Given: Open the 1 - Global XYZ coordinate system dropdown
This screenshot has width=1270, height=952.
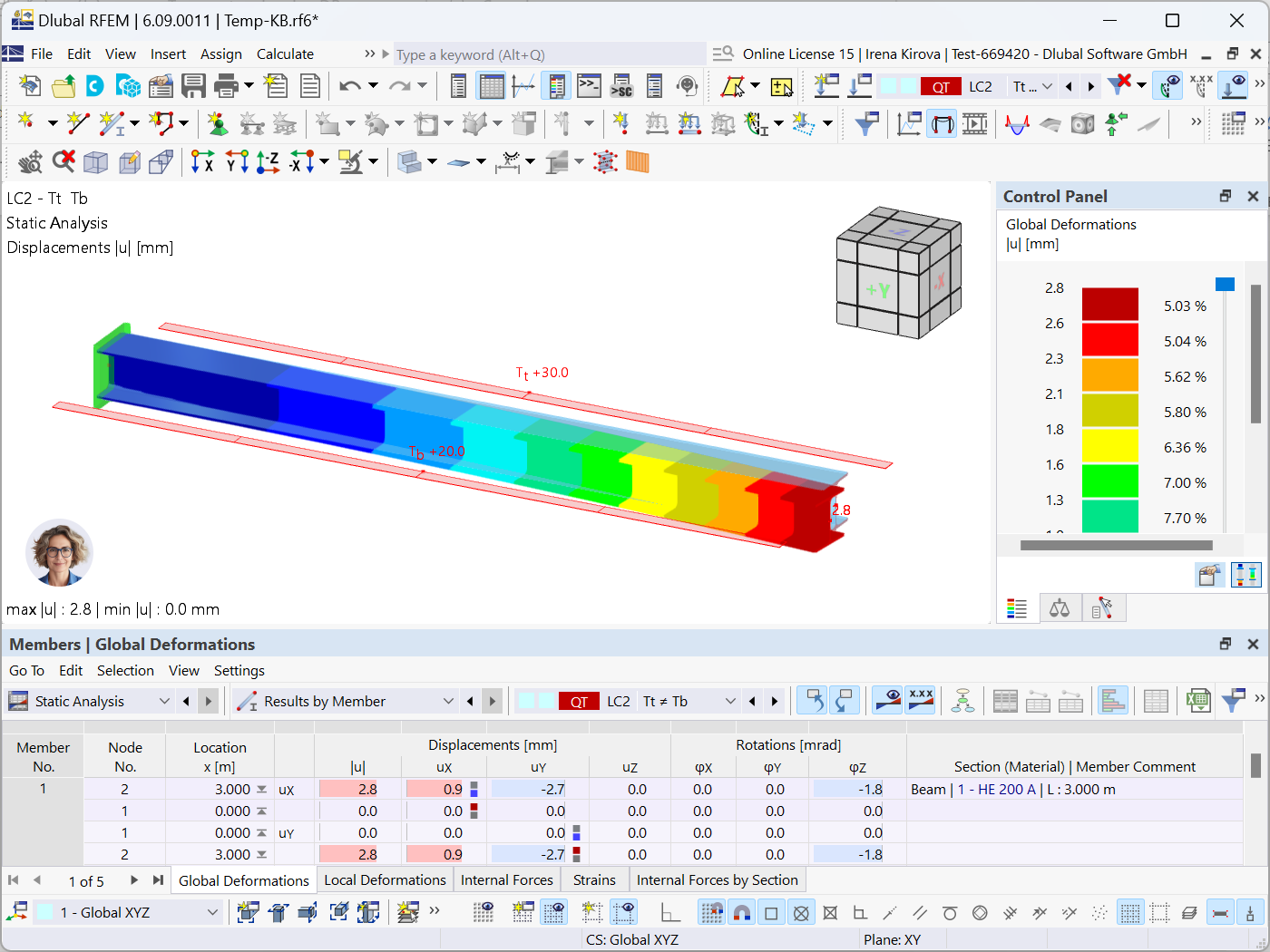Looking at the screenshot, I should point(127,911).
